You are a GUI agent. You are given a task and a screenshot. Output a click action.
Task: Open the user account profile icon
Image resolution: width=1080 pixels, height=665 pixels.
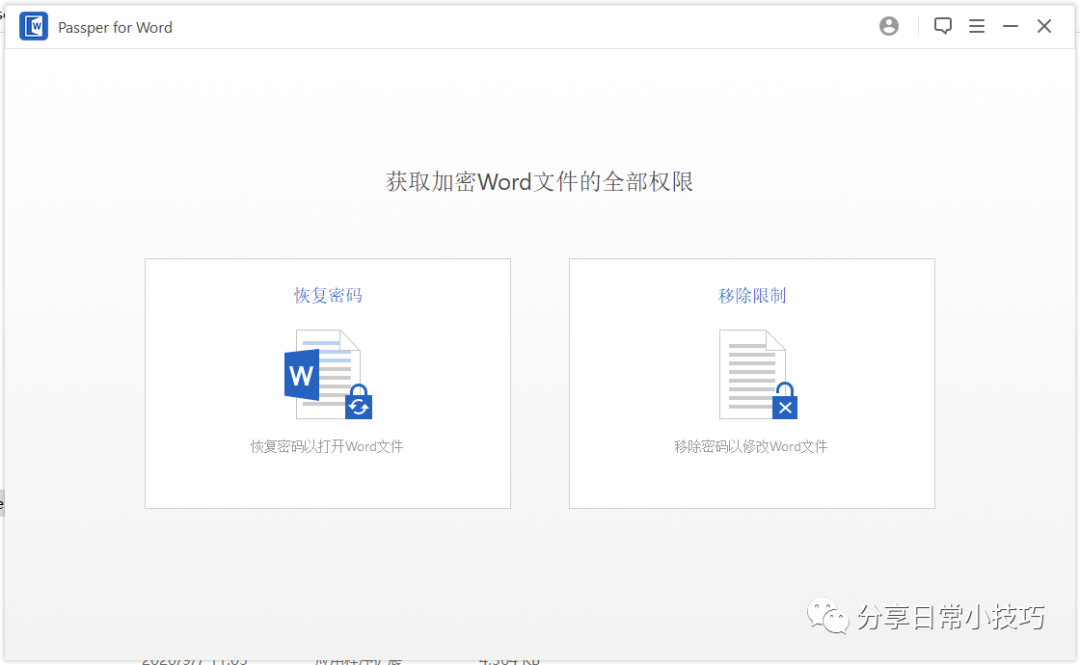(889, 26)
